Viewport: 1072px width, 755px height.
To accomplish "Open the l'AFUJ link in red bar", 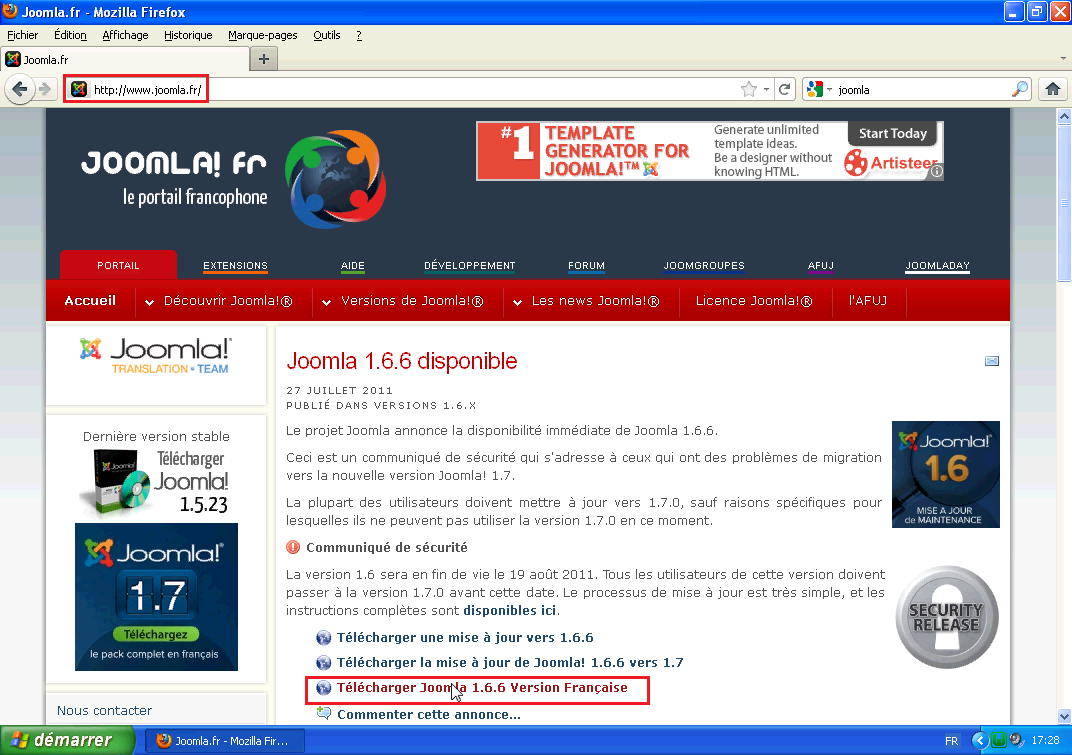I will [x=868, y=301].
